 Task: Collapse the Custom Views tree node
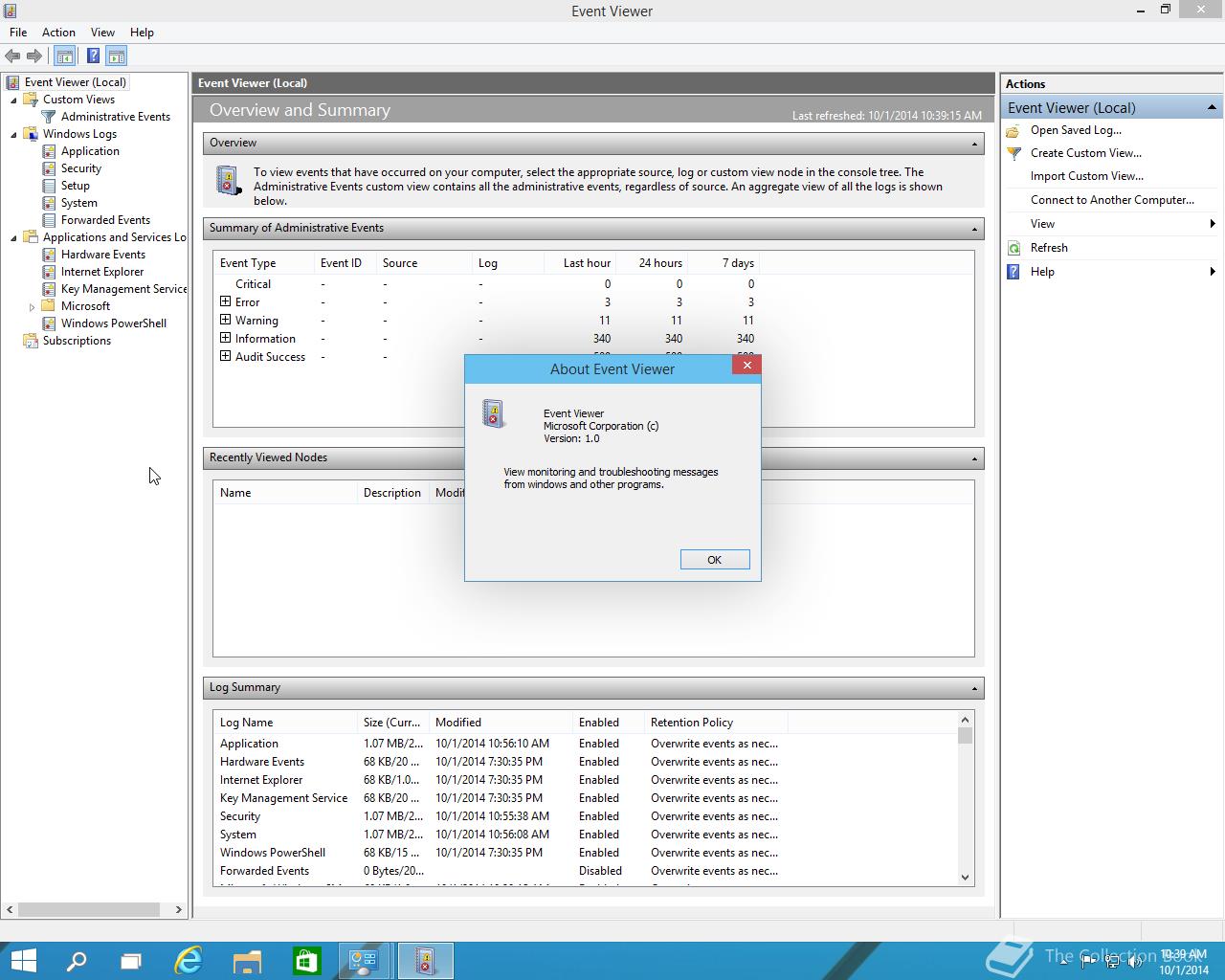(13, 100)
